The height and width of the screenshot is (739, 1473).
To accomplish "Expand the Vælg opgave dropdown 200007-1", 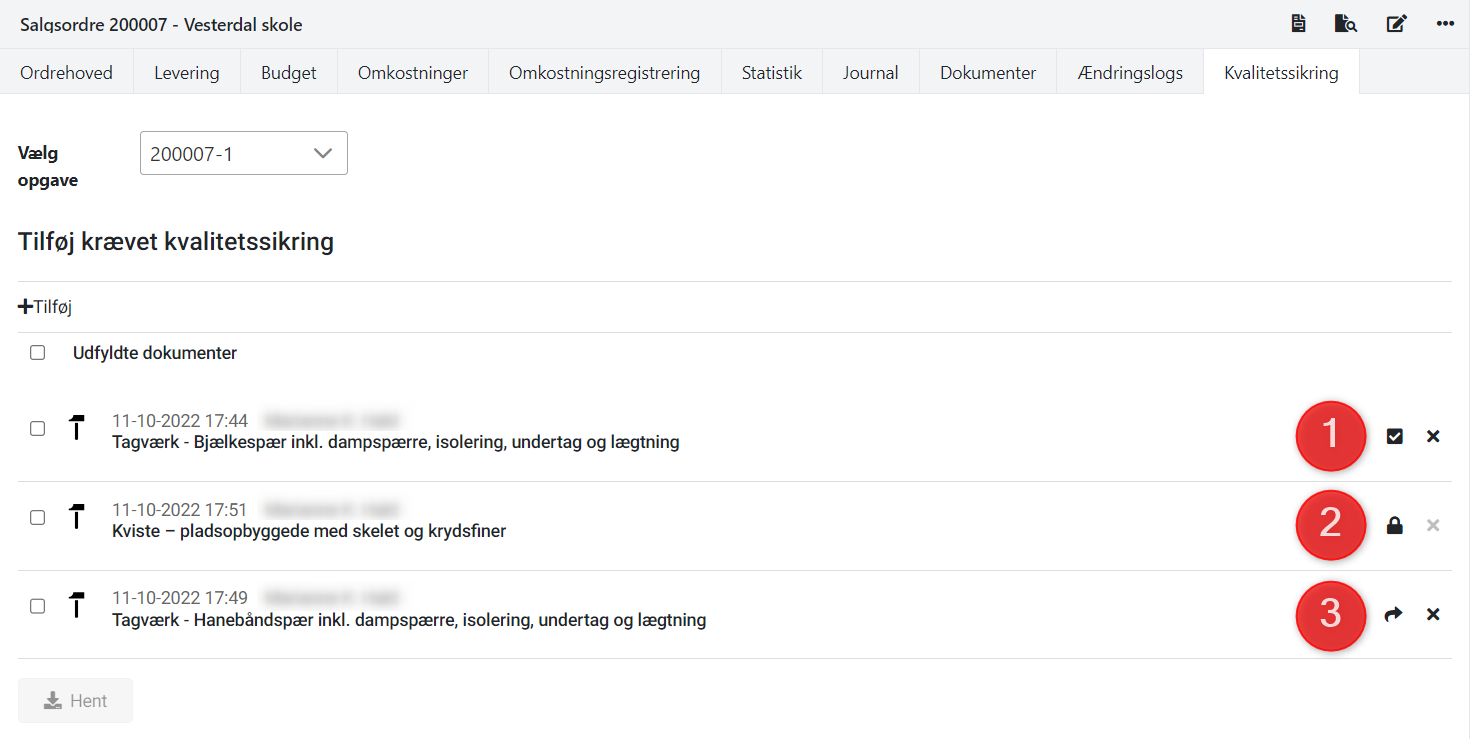I will click(243, 154).
